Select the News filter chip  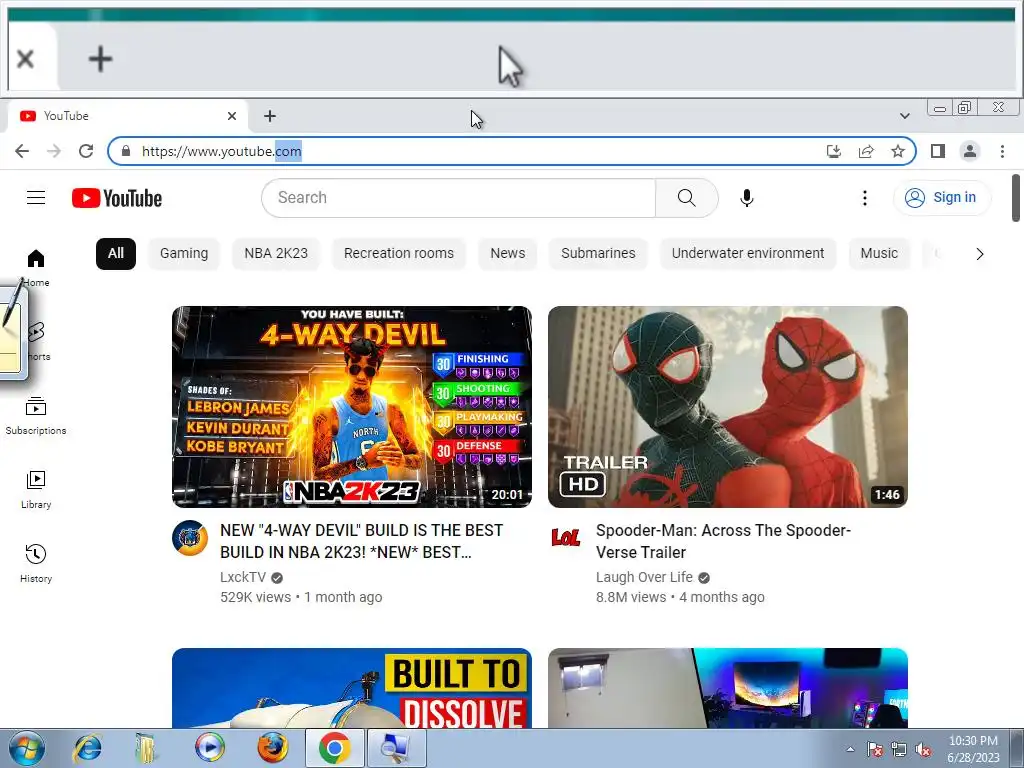click(x=507, y=253)
